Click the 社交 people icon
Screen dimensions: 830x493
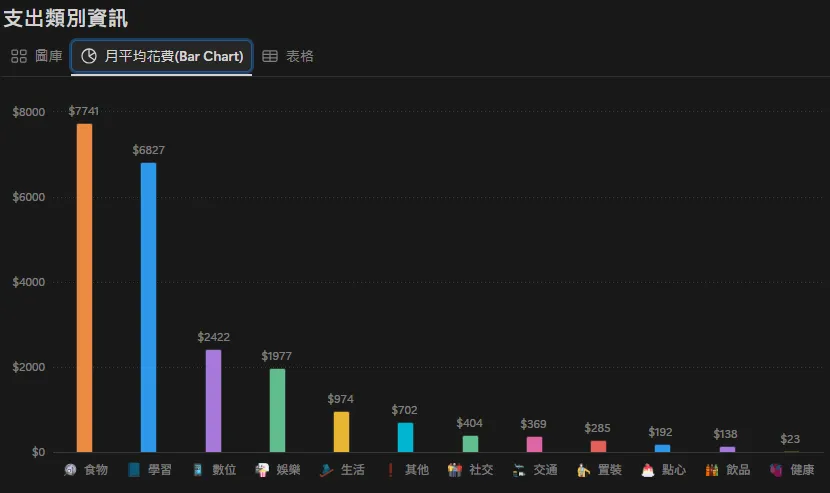(x=455, y=470)
